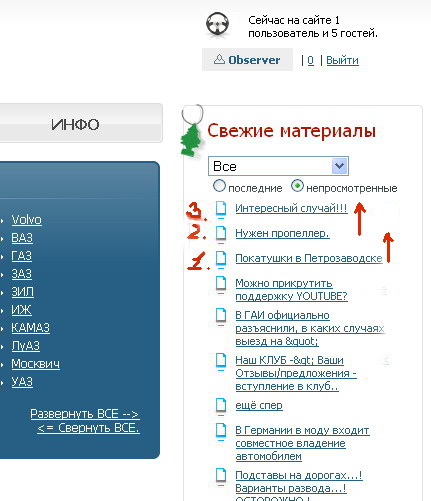Screen dimensions: 431x501
Task: Select the последние radio button
Action: 219,186
